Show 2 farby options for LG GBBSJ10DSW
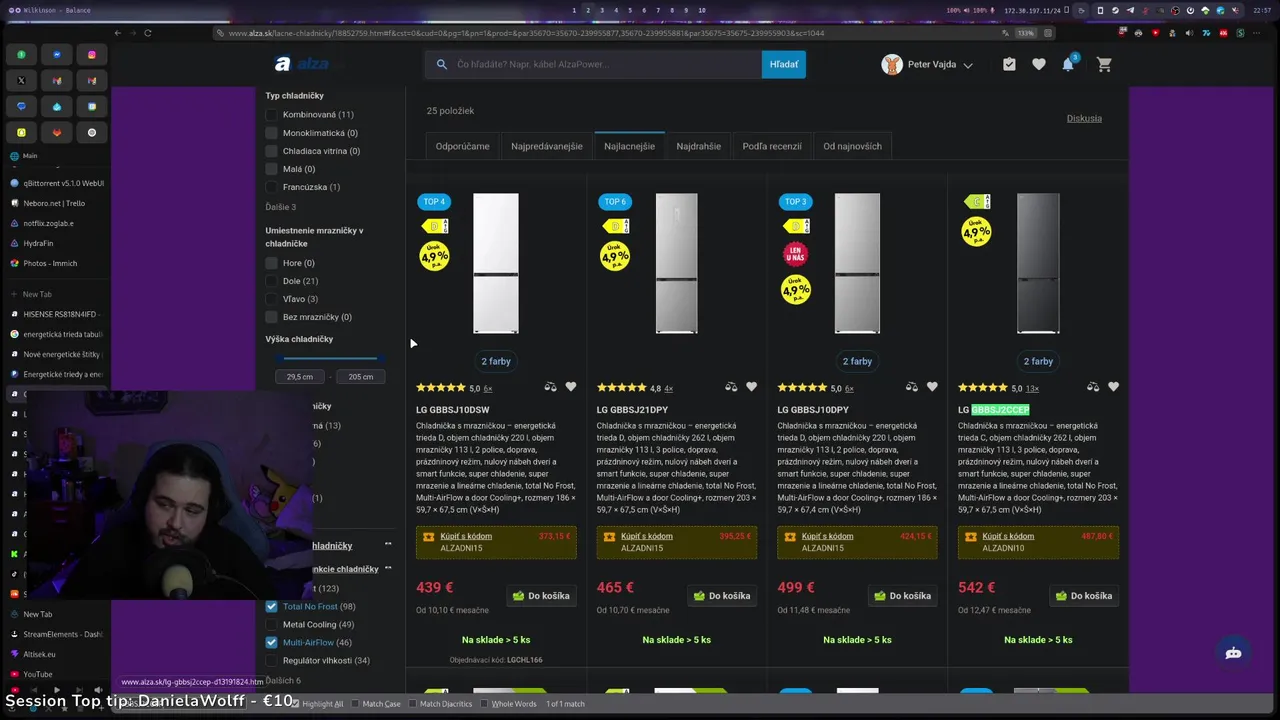 (x=496, y=361)
